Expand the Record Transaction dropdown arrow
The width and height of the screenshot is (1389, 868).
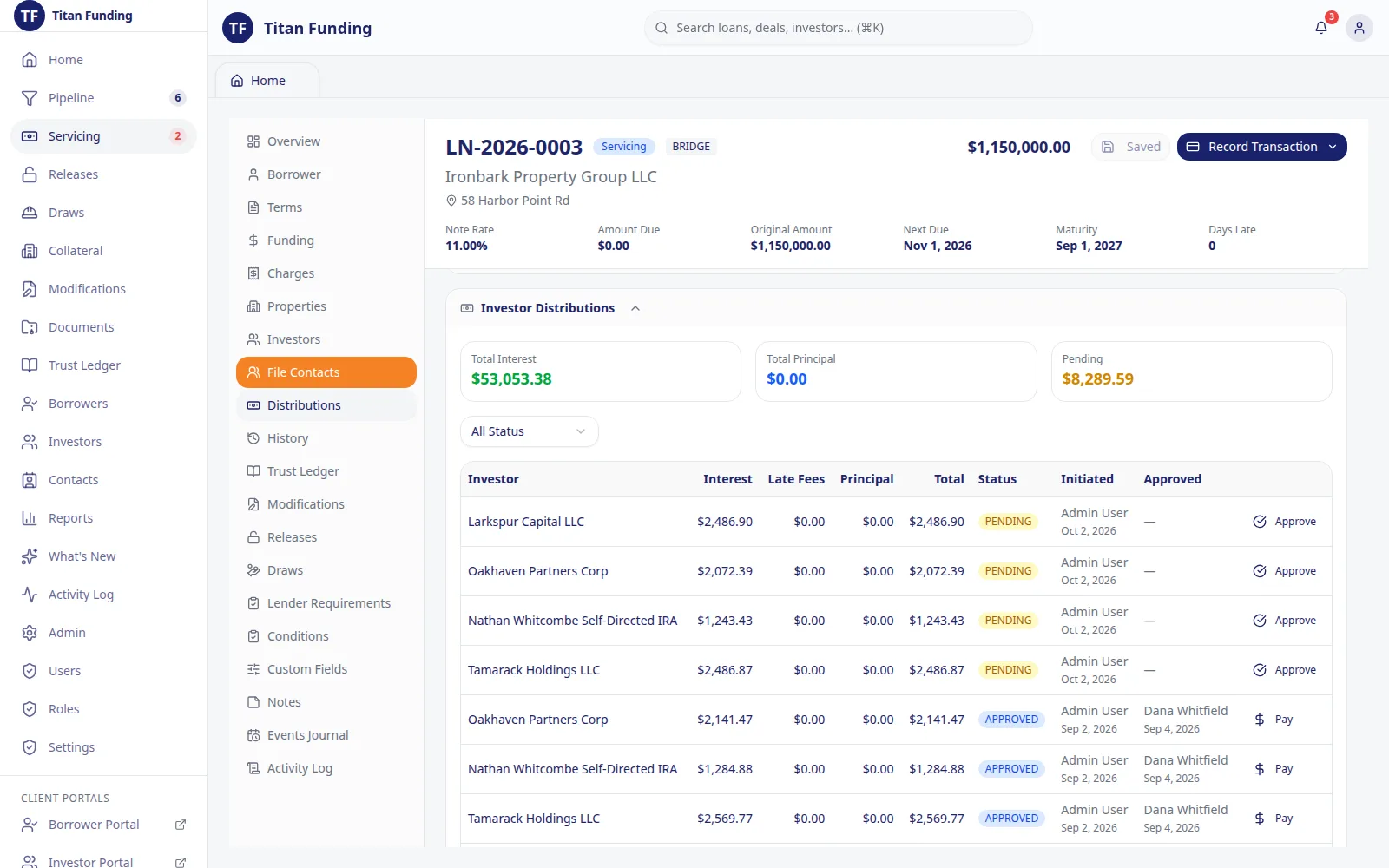(x=1333, y=147)
